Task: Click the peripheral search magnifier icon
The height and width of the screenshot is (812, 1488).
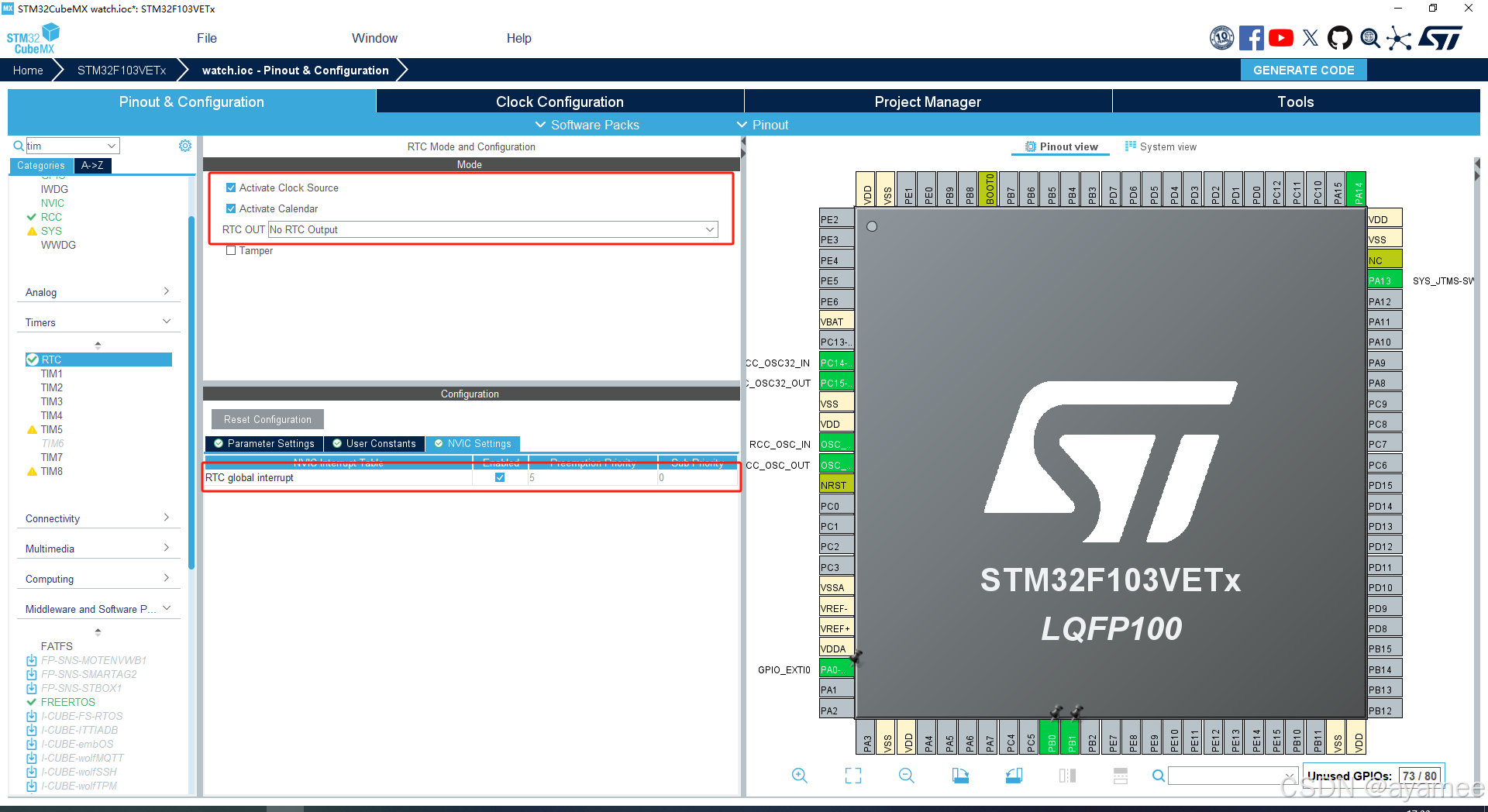Action: [x=19, y=146]
